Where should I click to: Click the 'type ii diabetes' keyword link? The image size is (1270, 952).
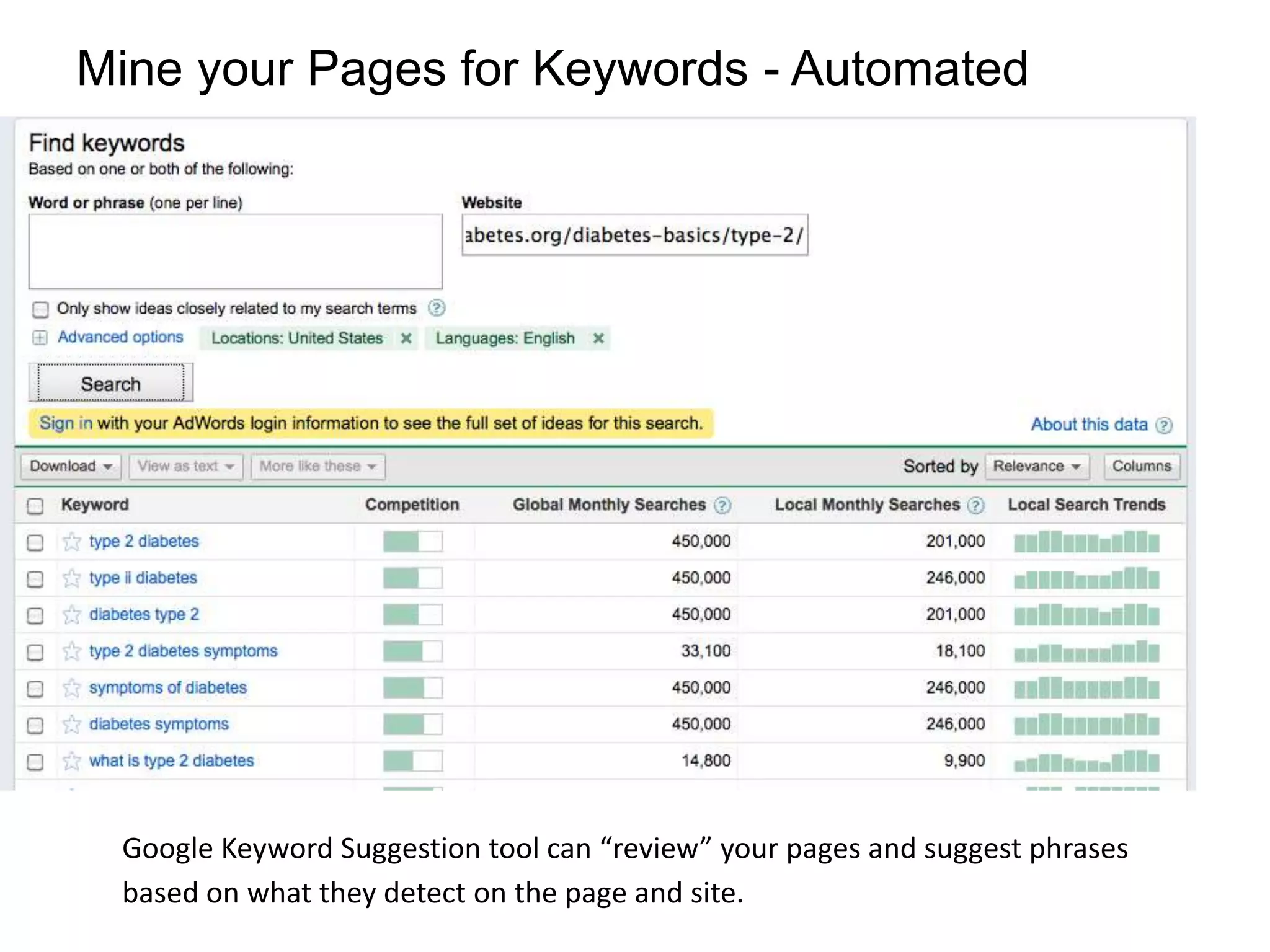pos(143,578)
